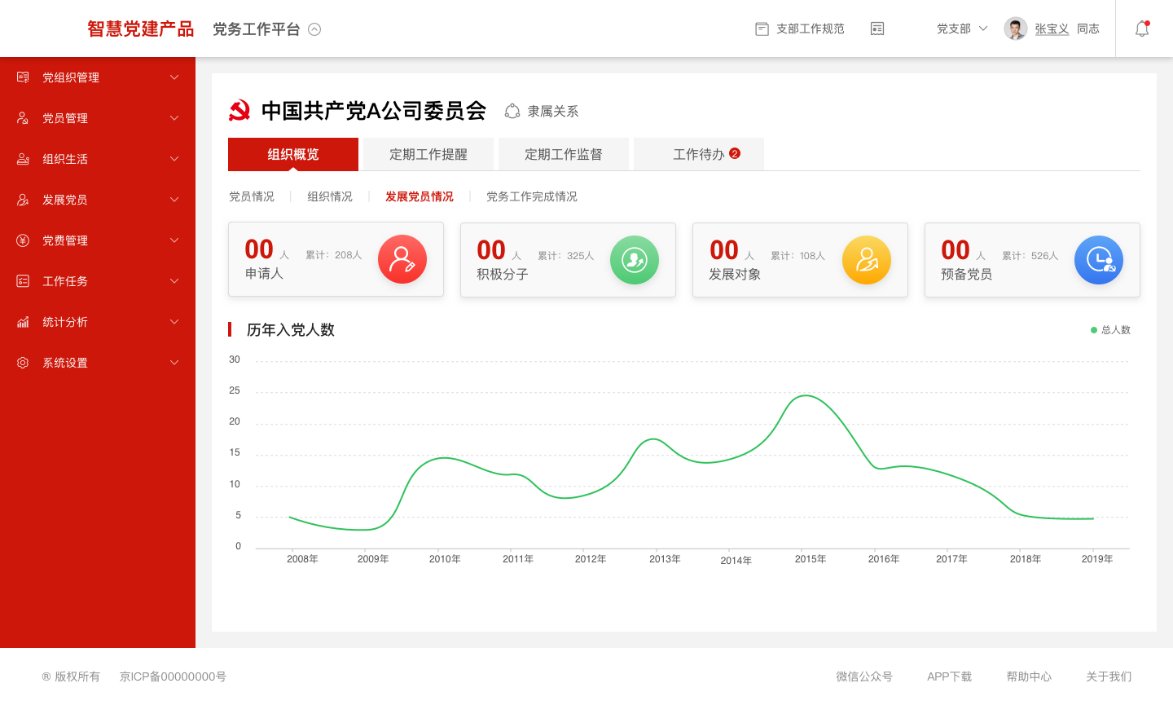Click 累计：325人 text

tap(566, 255)
